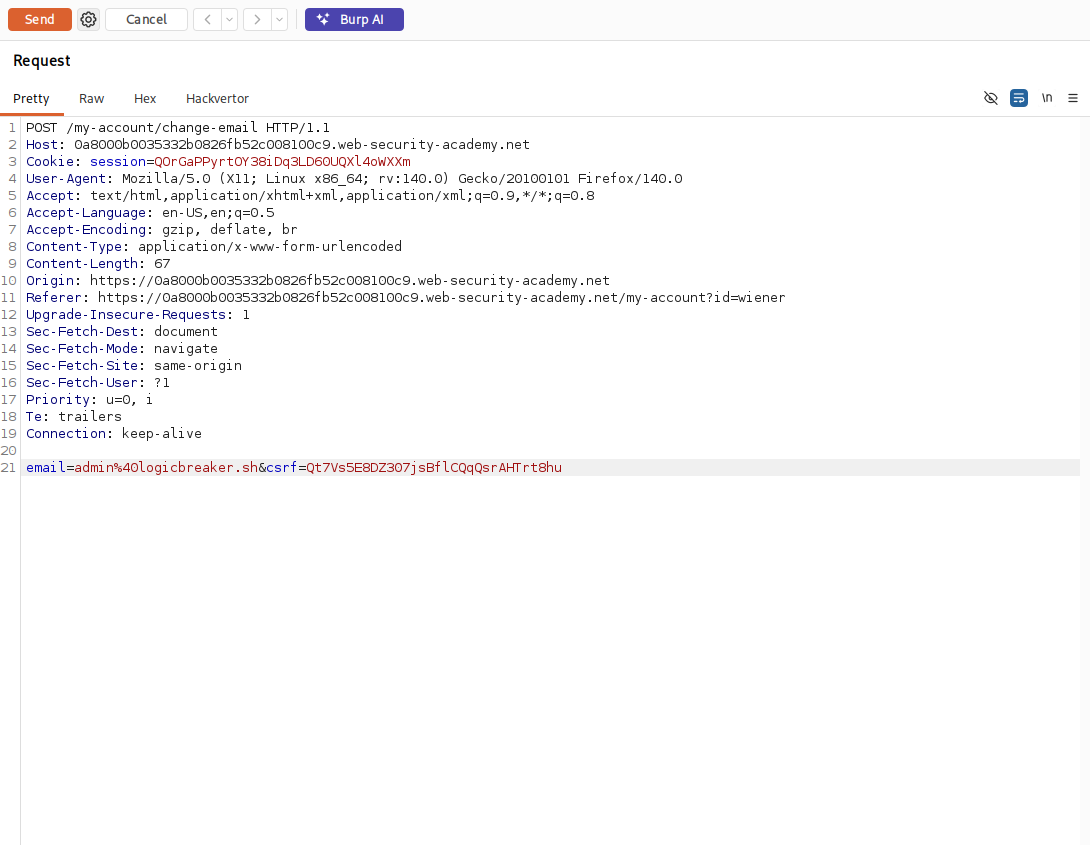The height and width of the screenshot is (845, 1090).
Task: Click the Accept: text/html header line
Action: pyautogui.click(x=310, y=196)
